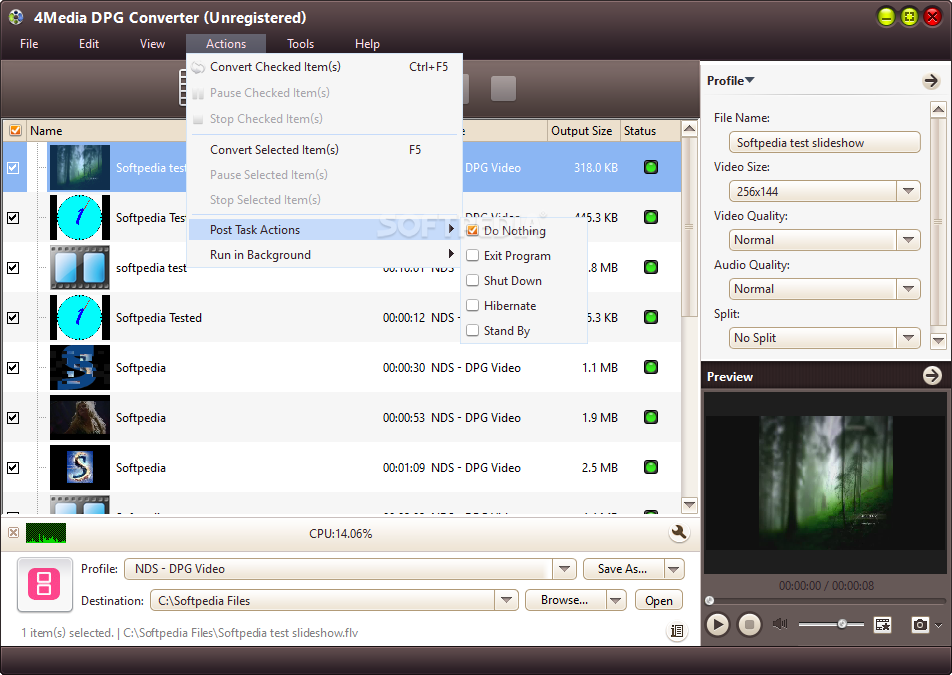Uncheck the checkbox for the 00:01:09 Softpedia row
The width and height of the screenshot is (952, 675).
coord(13,468)
